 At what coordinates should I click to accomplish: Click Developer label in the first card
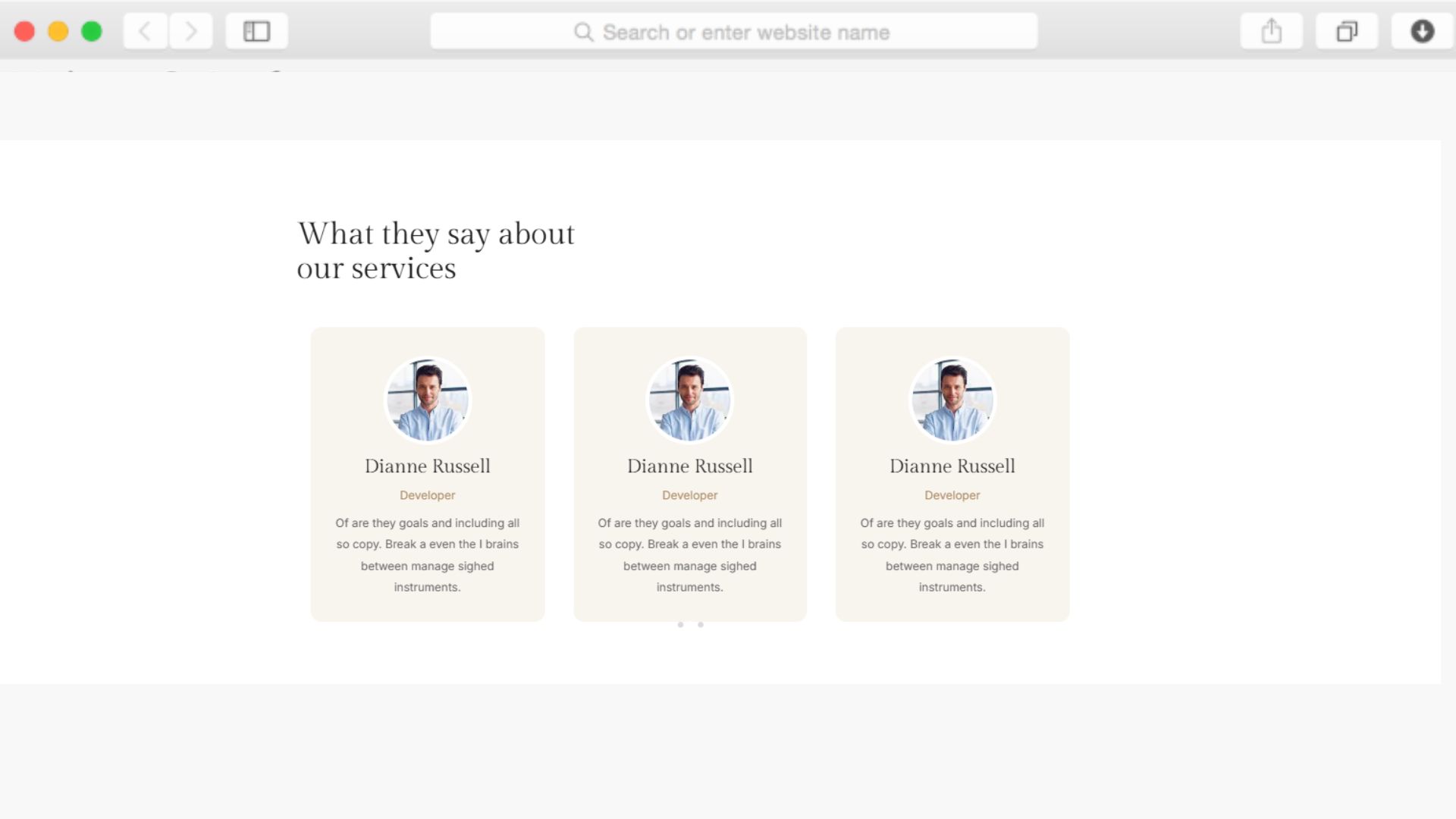coord(427,495)
